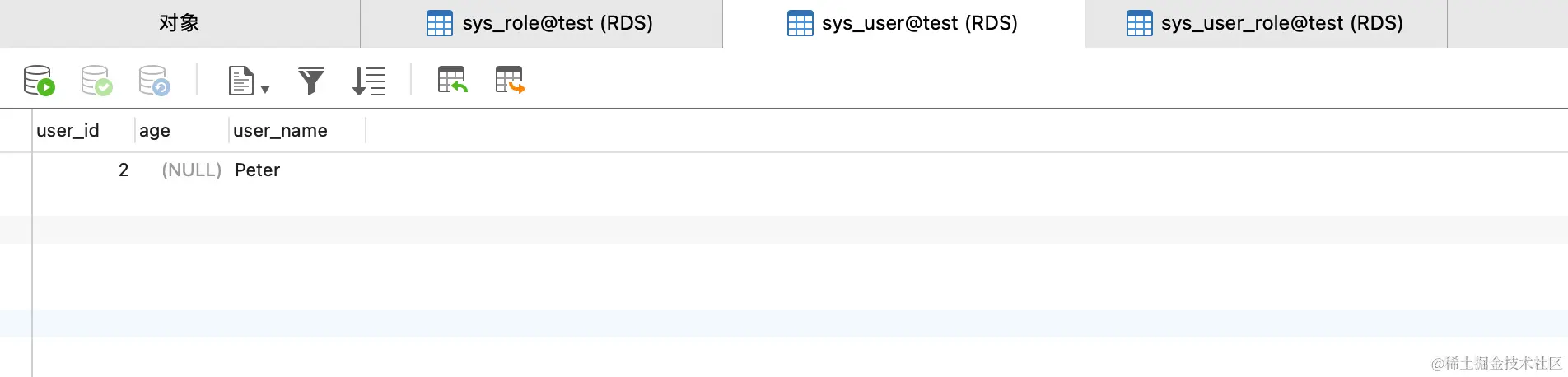This screenshot has width=1568, height=377.
Task: Open the Filter funnel tool
Action: 311,81
